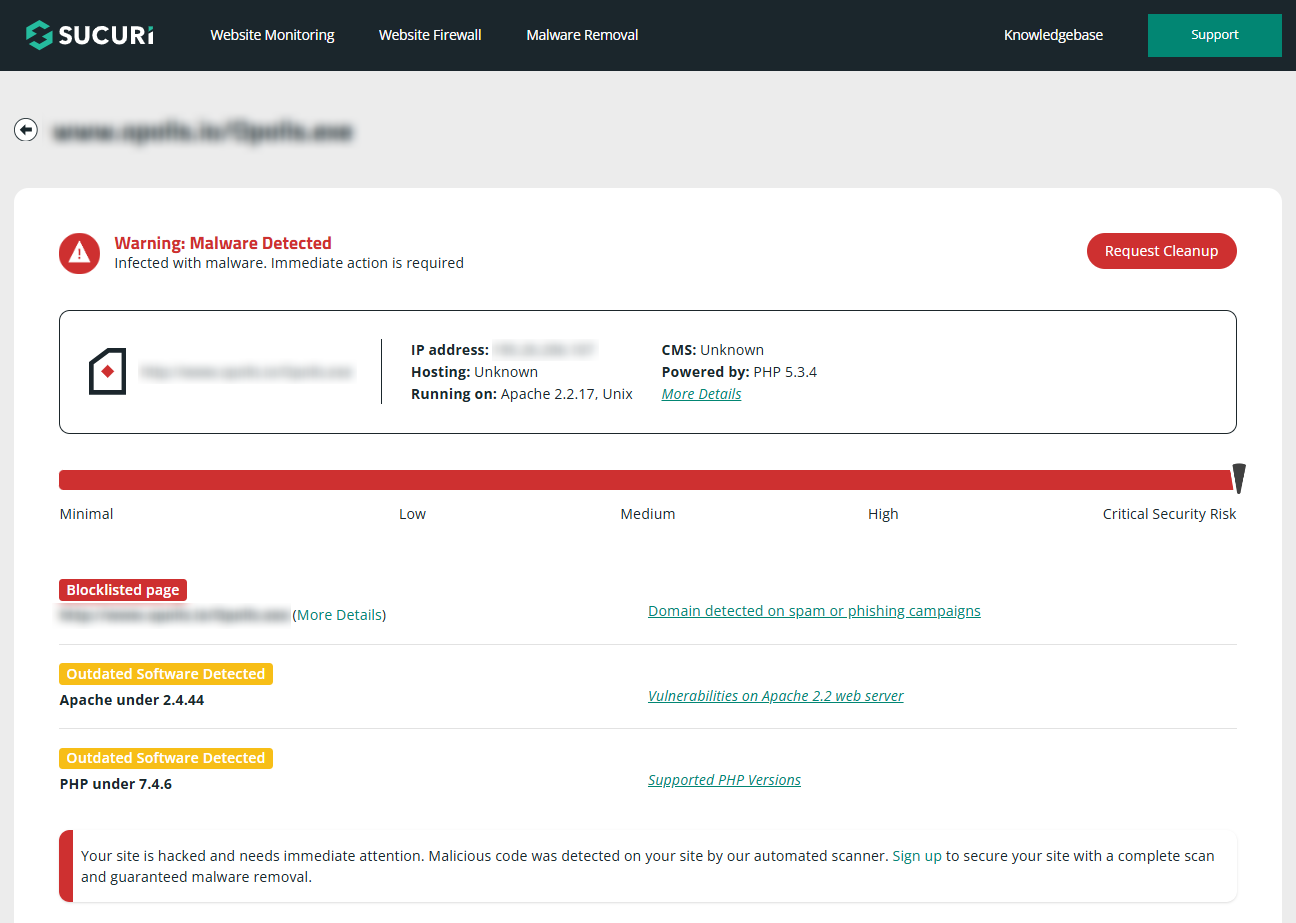Select 'Running on: Apache 2.2.17, Unix' text
The image size is (1296, 923).
(x=522, y=394)
